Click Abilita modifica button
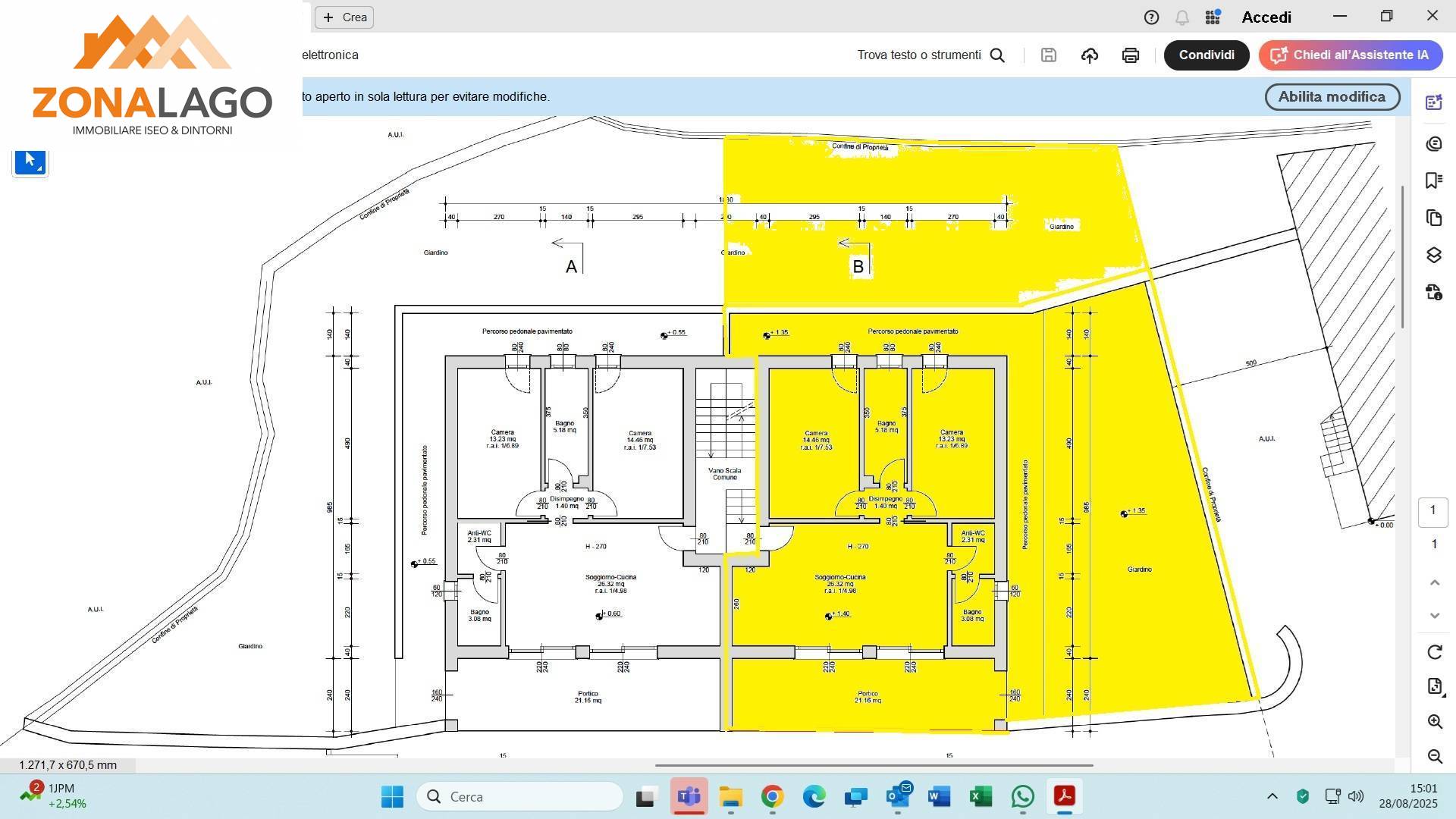The image size is (1456, 819). pyautogui.click(x=1332, y=96)
